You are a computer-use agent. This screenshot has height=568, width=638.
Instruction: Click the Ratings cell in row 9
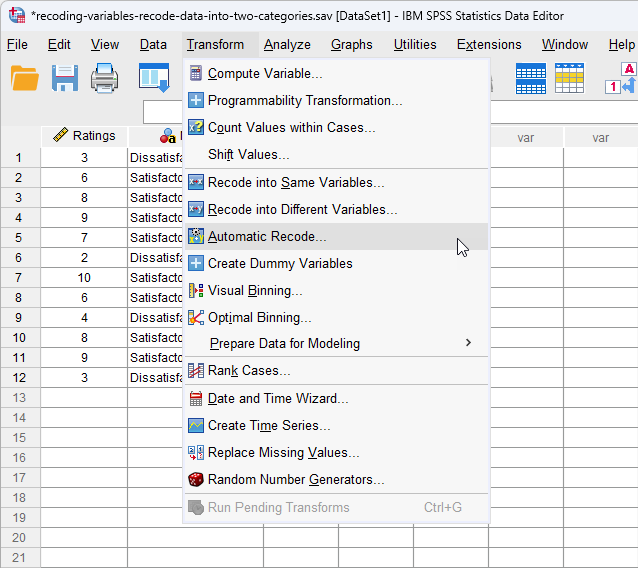pos(84,318)
